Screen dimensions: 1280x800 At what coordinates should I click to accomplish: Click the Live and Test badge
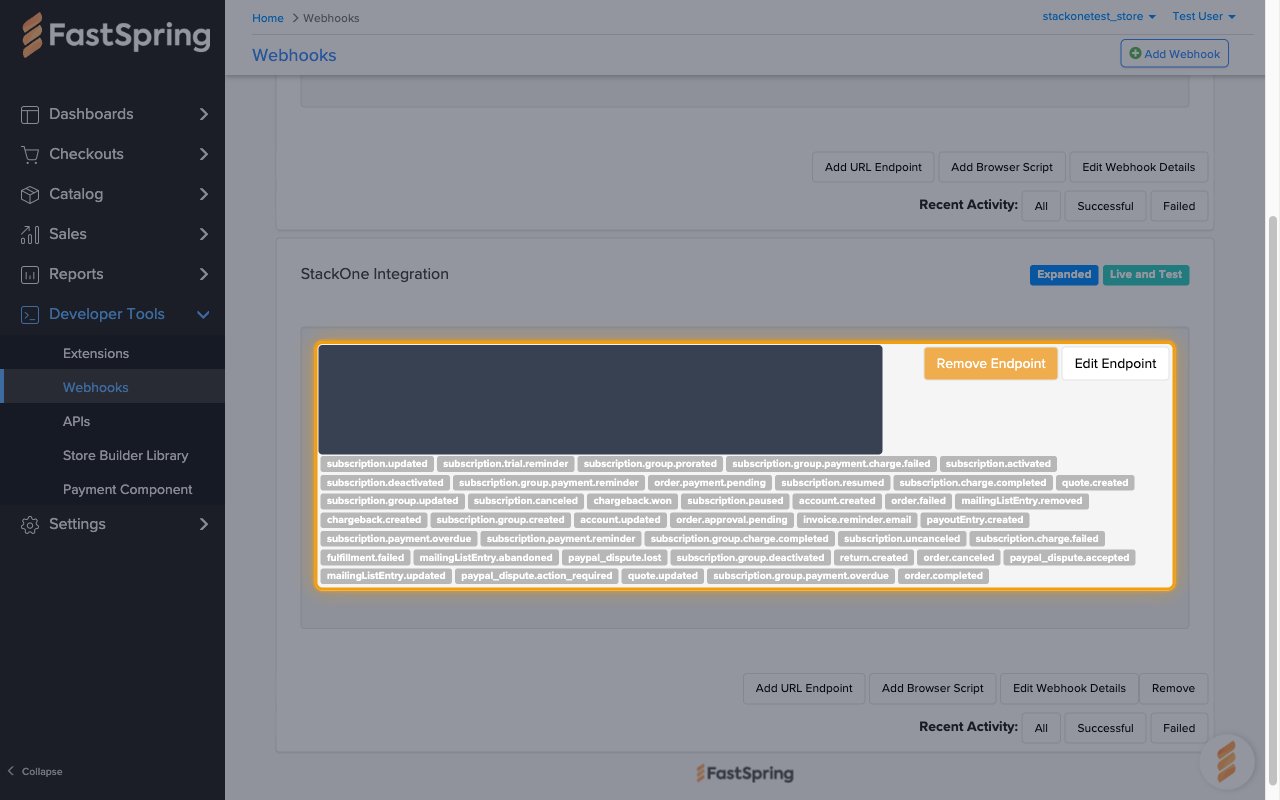(1146, 274)
